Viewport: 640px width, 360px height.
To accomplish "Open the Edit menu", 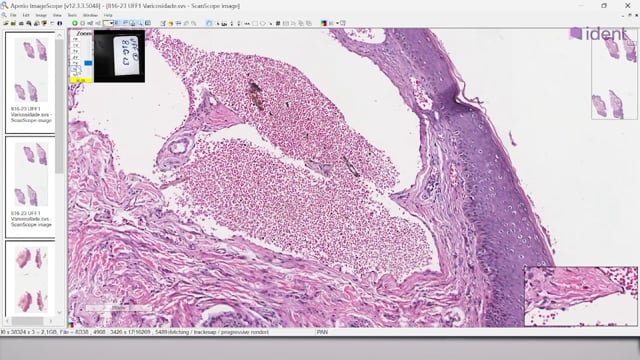I will (26, 15).
